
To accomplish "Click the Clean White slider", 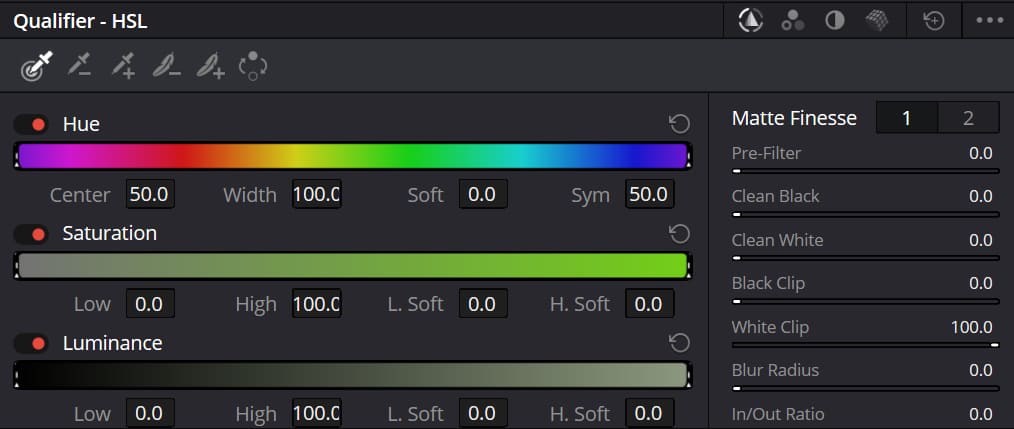I will click(x=865, y=258).
